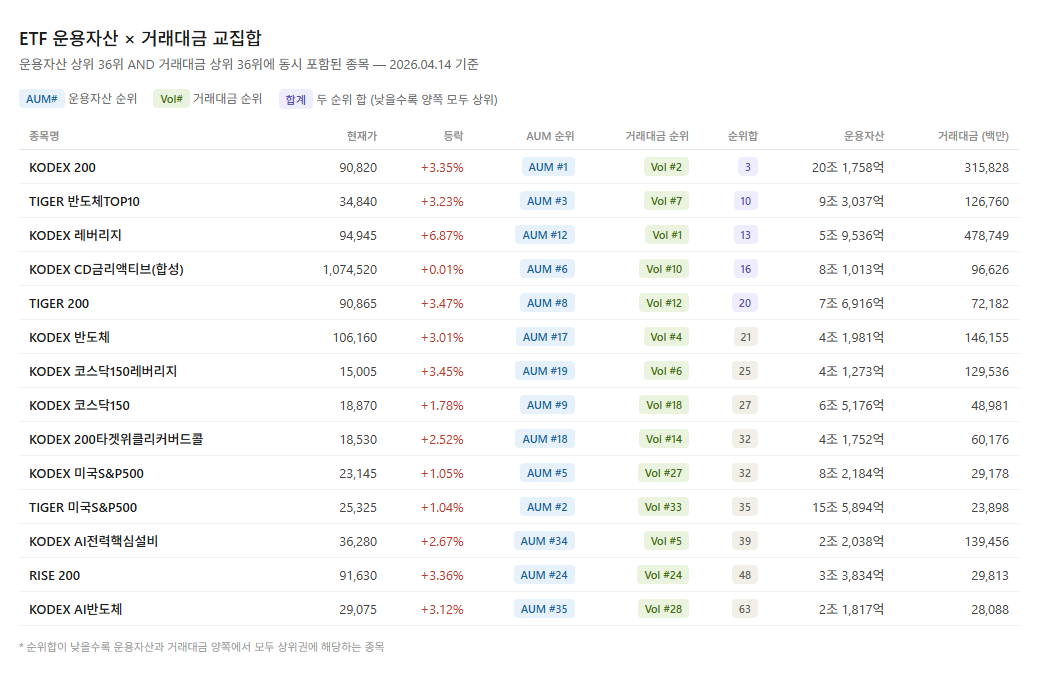Click the 순위합 column header
This screenshot has height=674, width=1048.
tap(742, 136)
